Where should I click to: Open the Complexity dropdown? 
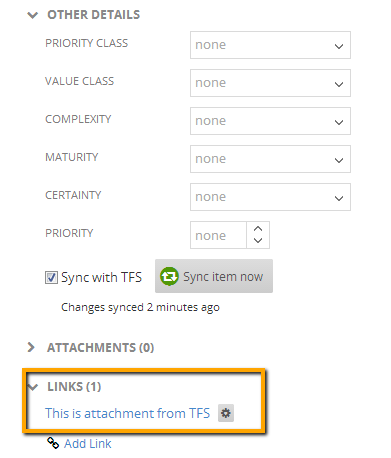pyautogui.click(x=270, y=121)
